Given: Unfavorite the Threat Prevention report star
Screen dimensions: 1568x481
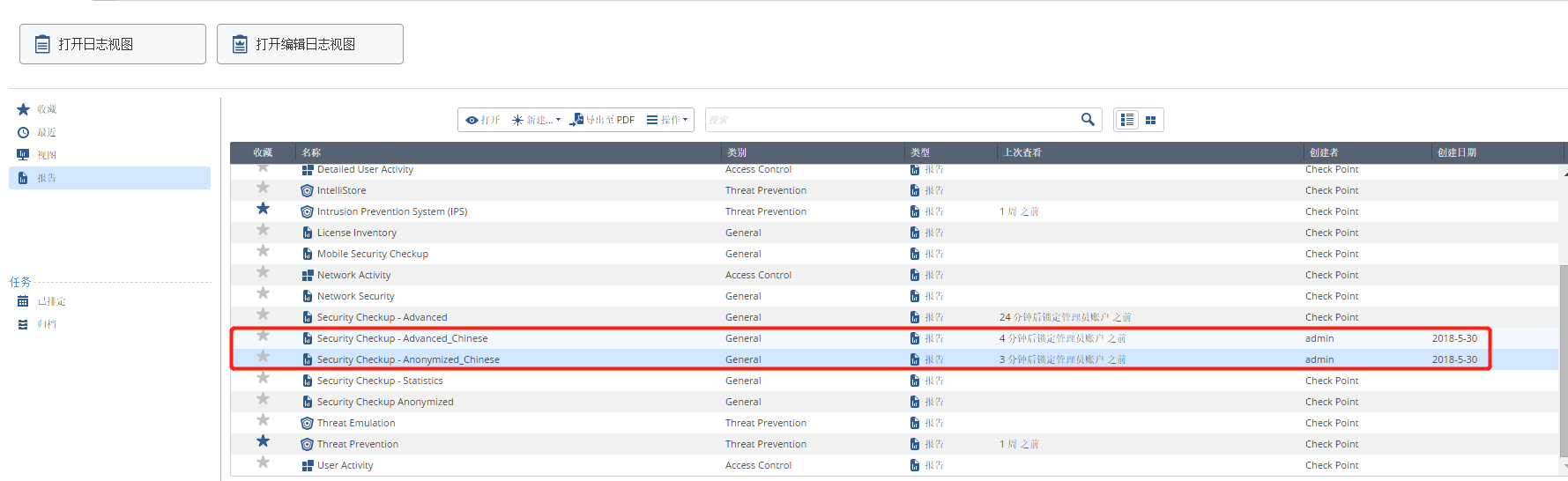Looking at the screenshot, I should tap(263, 441).
